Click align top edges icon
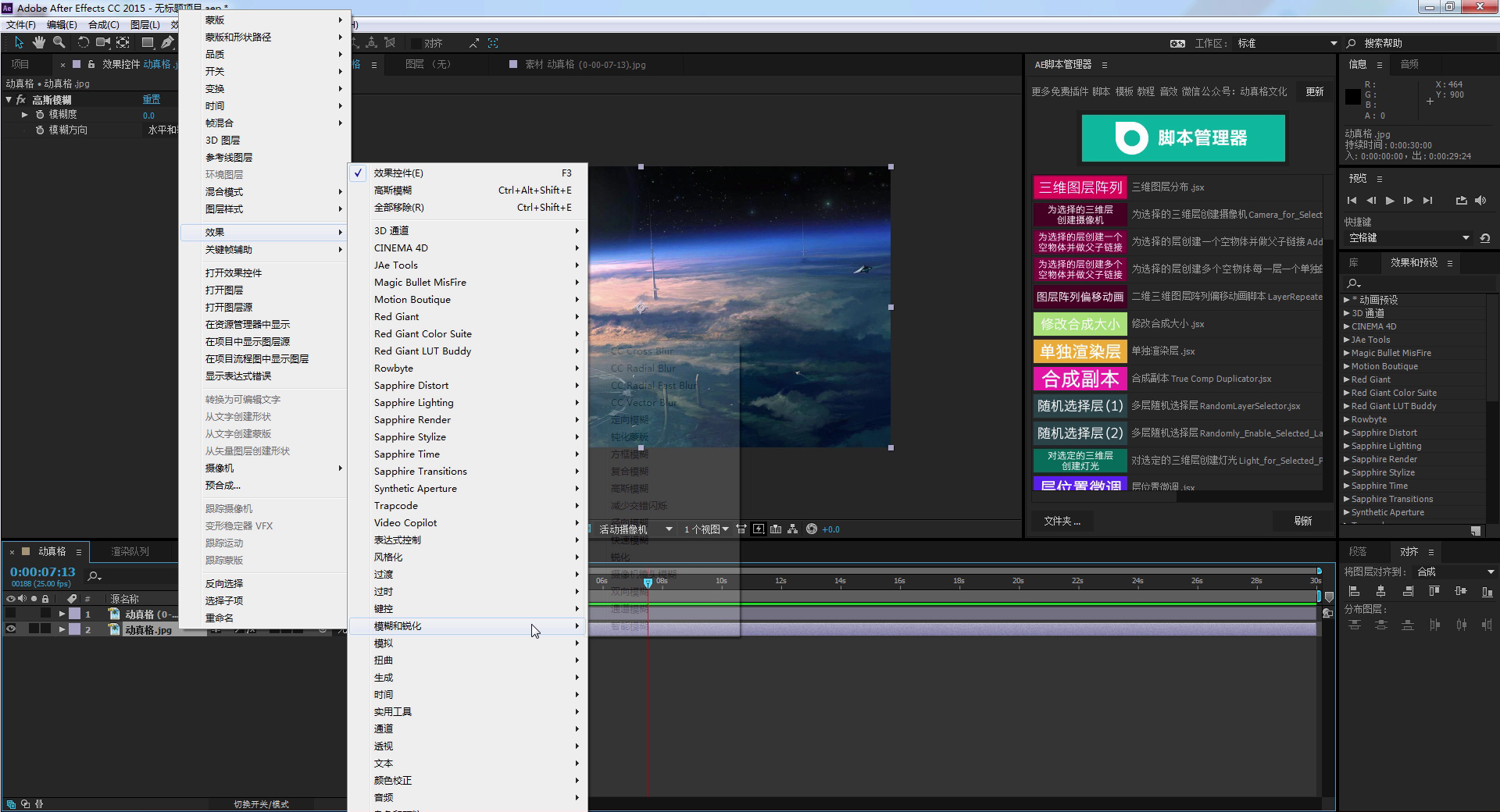 point(1434,592)
